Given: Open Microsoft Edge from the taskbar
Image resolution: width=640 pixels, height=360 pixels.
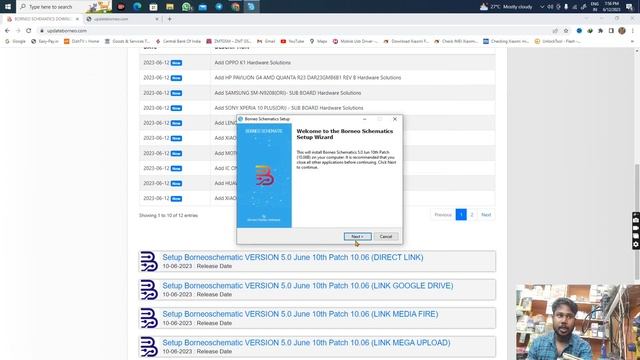Looking at the screenshot, I should (x=137, y=7).
